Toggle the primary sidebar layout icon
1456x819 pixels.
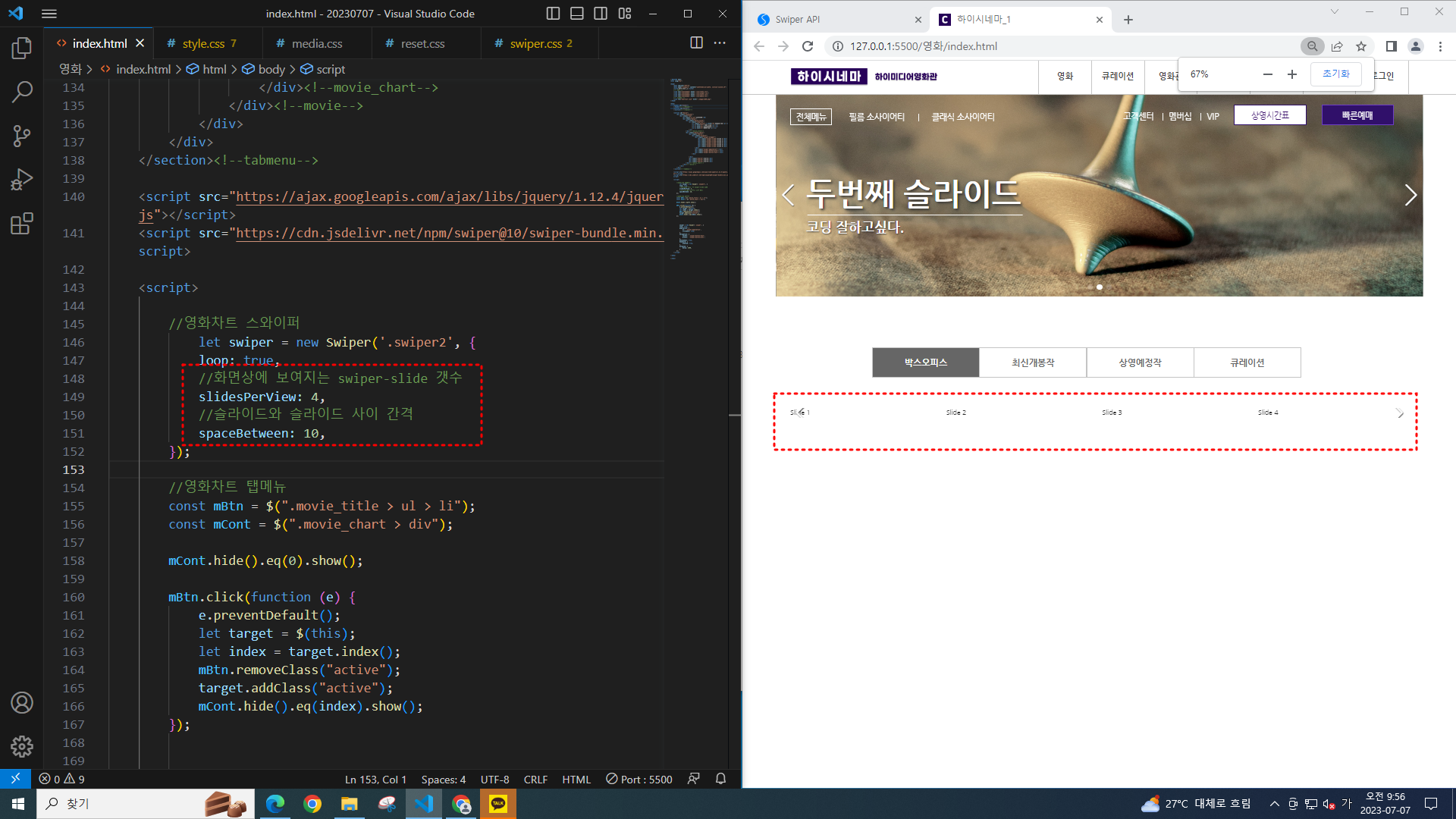(553, 14)
